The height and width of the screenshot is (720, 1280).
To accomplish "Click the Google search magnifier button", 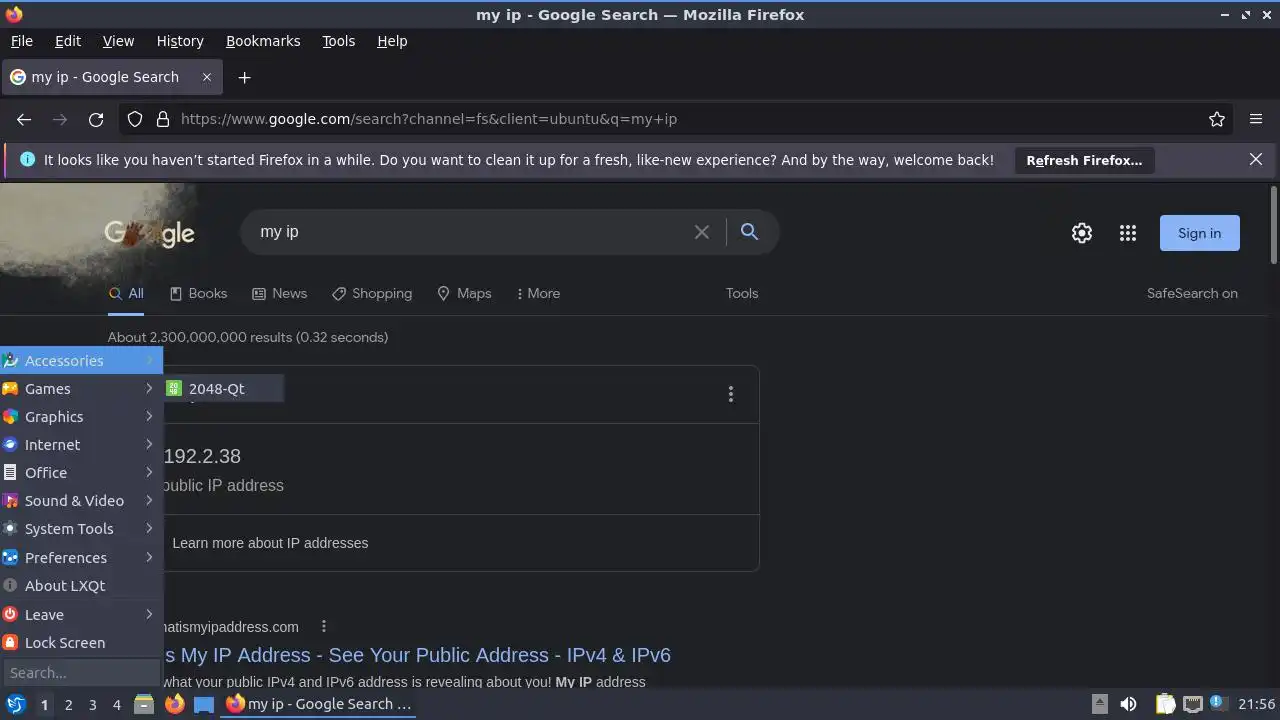I will [x=749, y=232].
